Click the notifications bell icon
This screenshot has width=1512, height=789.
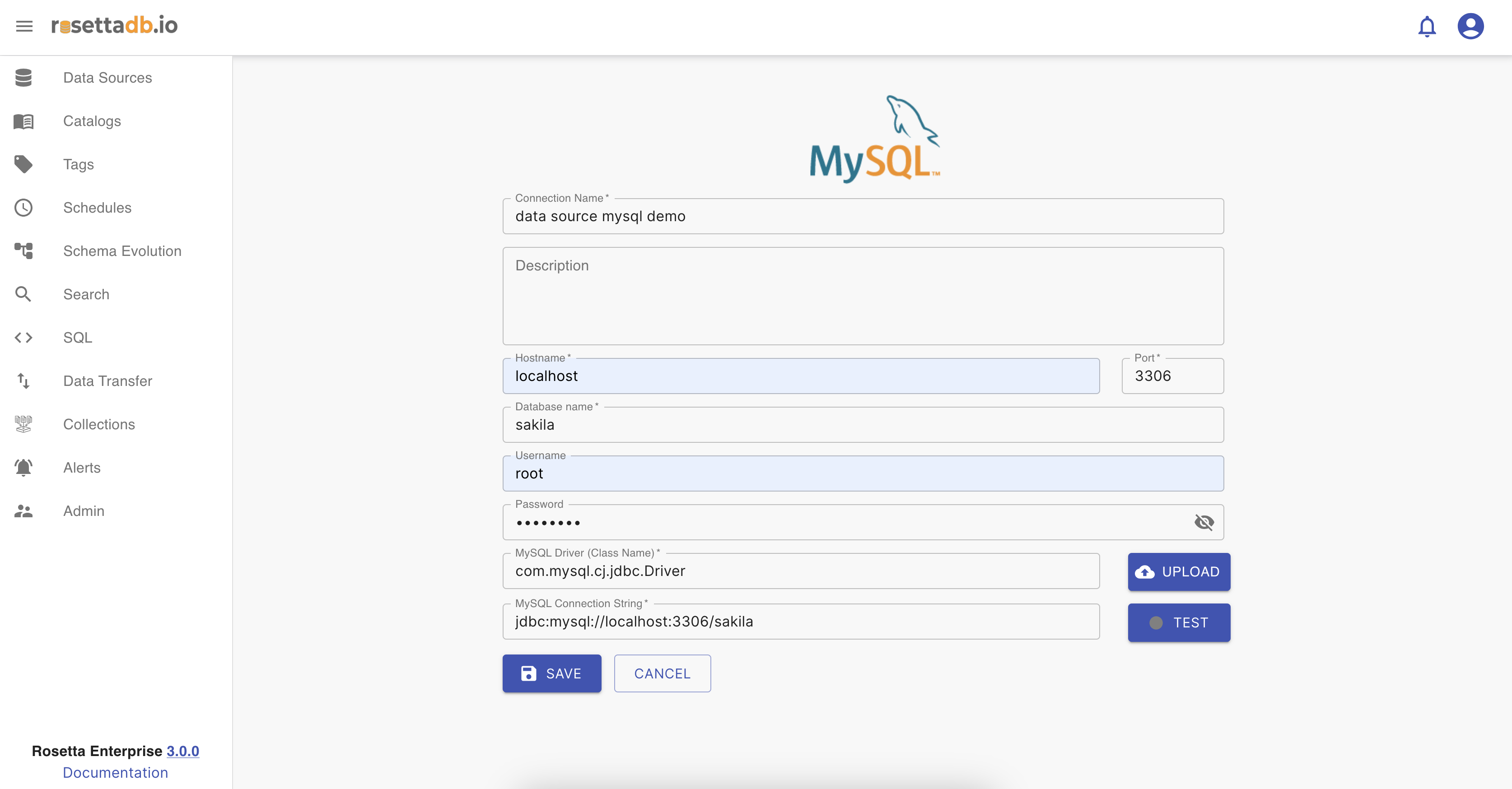click(1426, 26)
